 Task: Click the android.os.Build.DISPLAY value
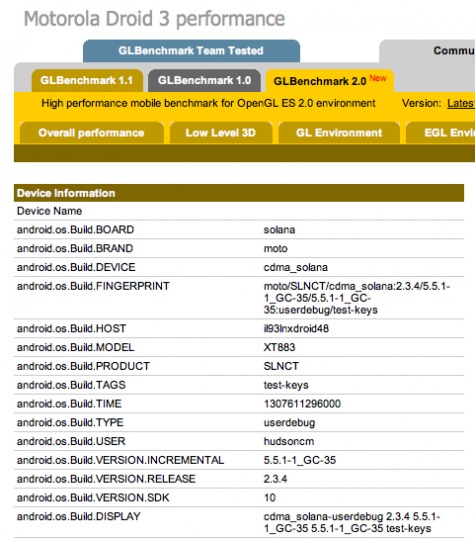click(352, 522)
